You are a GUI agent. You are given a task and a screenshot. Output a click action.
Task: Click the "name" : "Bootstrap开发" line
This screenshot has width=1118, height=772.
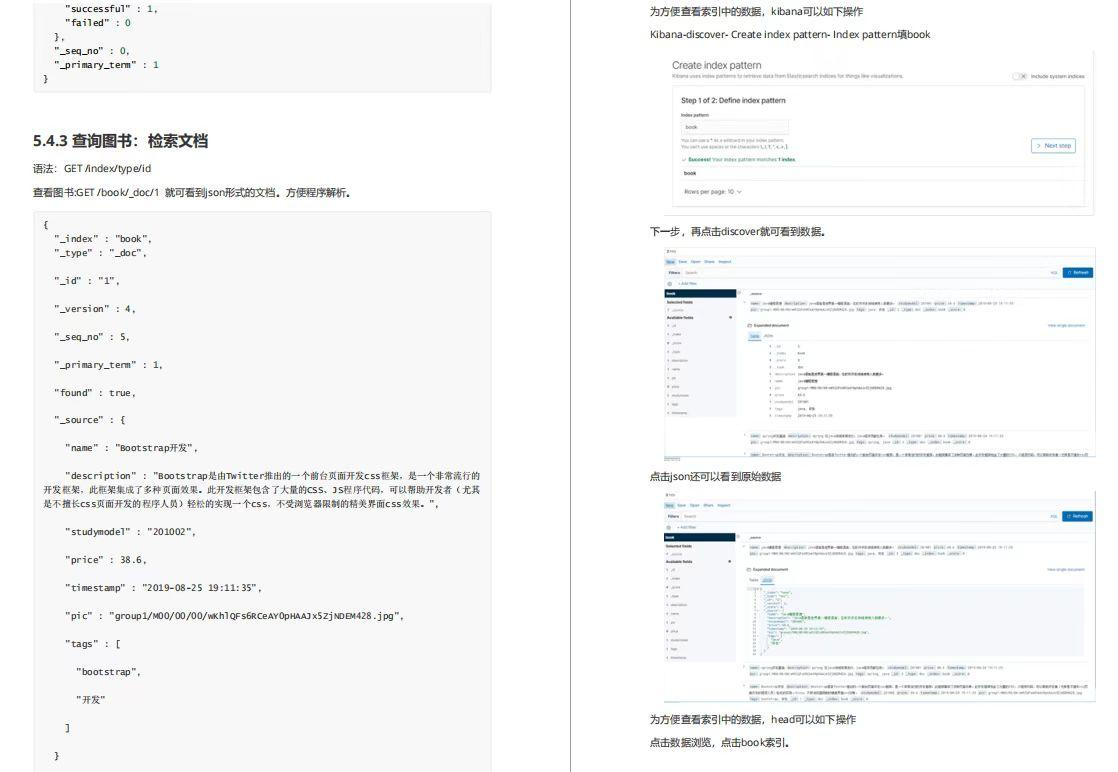[x=131, y=448]
